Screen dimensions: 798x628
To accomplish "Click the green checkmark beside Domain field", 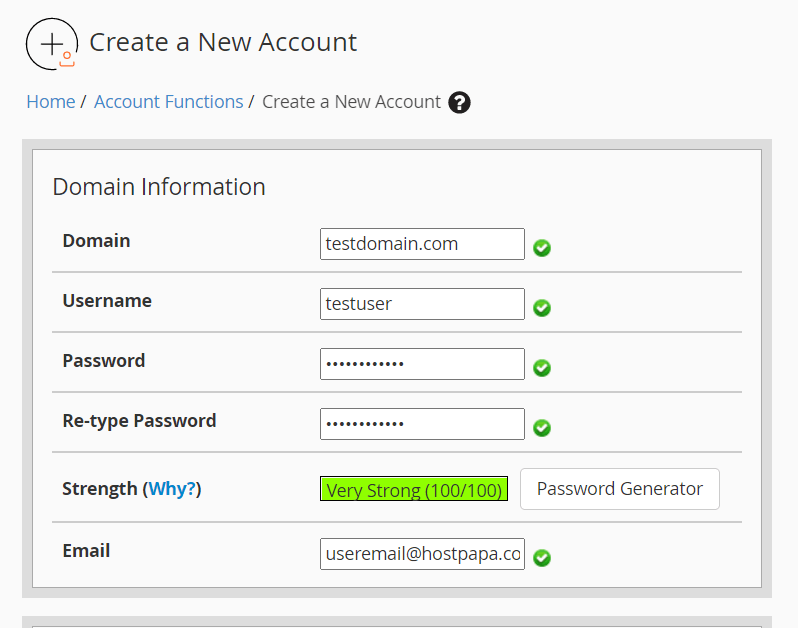I will [x=542, y=248].
